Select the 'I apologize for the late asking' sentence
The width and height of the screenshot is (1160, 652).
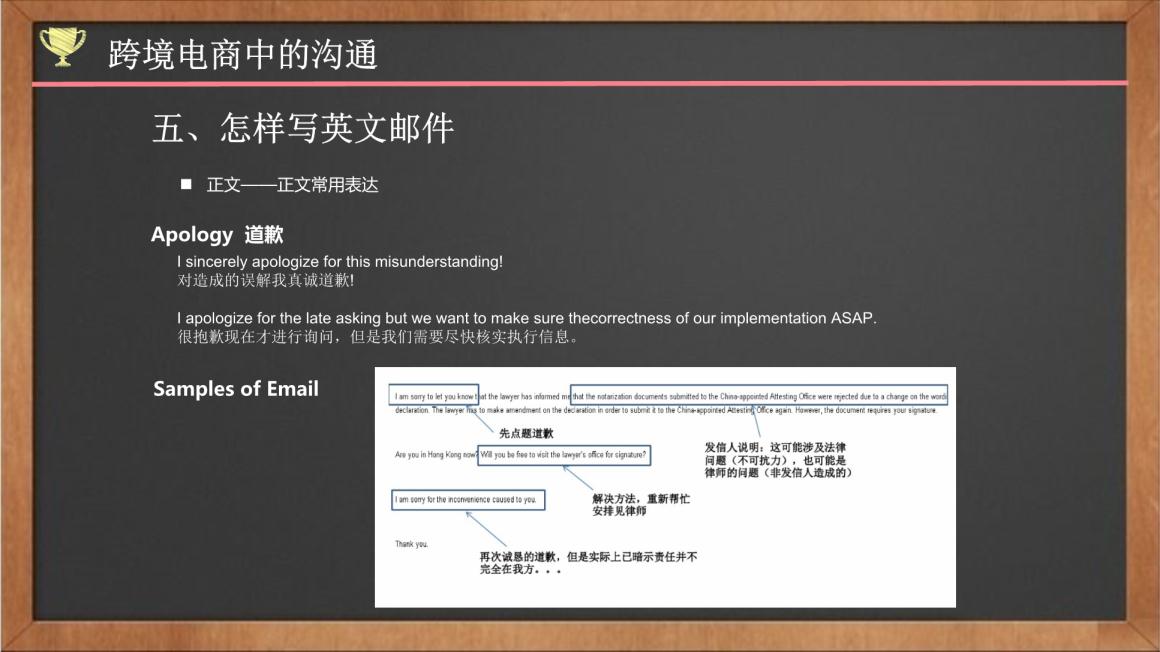click(526, 318)
